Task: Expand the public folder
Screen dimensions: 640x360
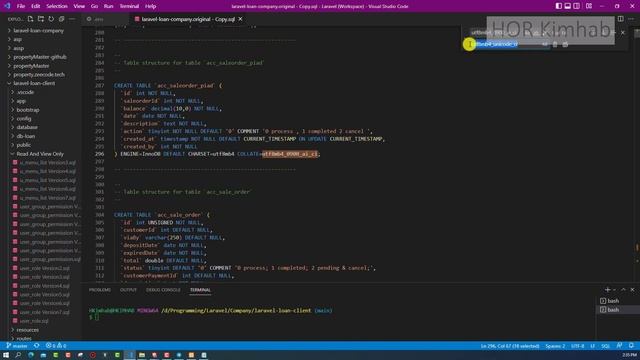Action: point(23,145)
